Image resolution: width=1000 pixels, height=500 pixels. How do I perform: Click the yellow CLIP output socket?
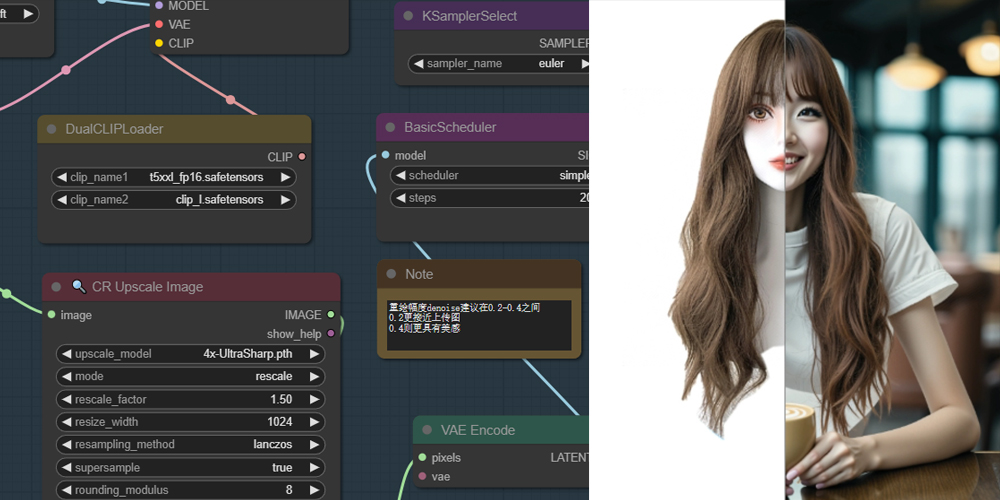tap(159, 43)
